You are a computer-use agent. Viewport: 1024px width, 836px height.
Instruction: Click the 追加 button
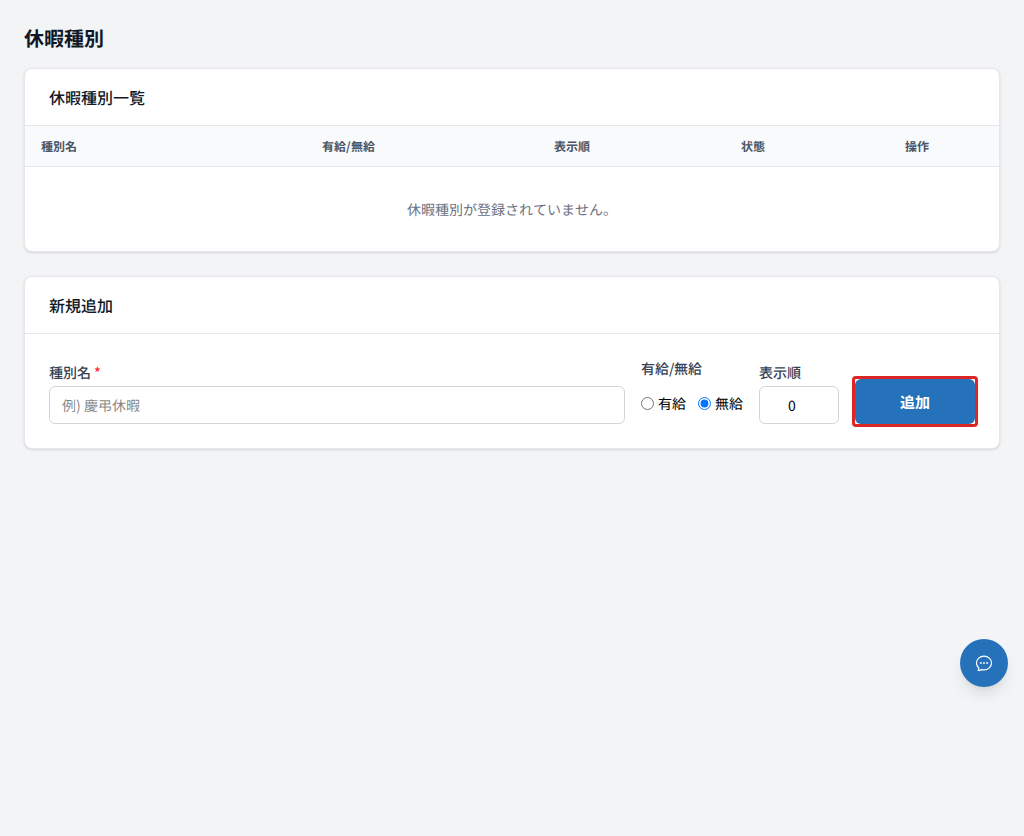914,402
